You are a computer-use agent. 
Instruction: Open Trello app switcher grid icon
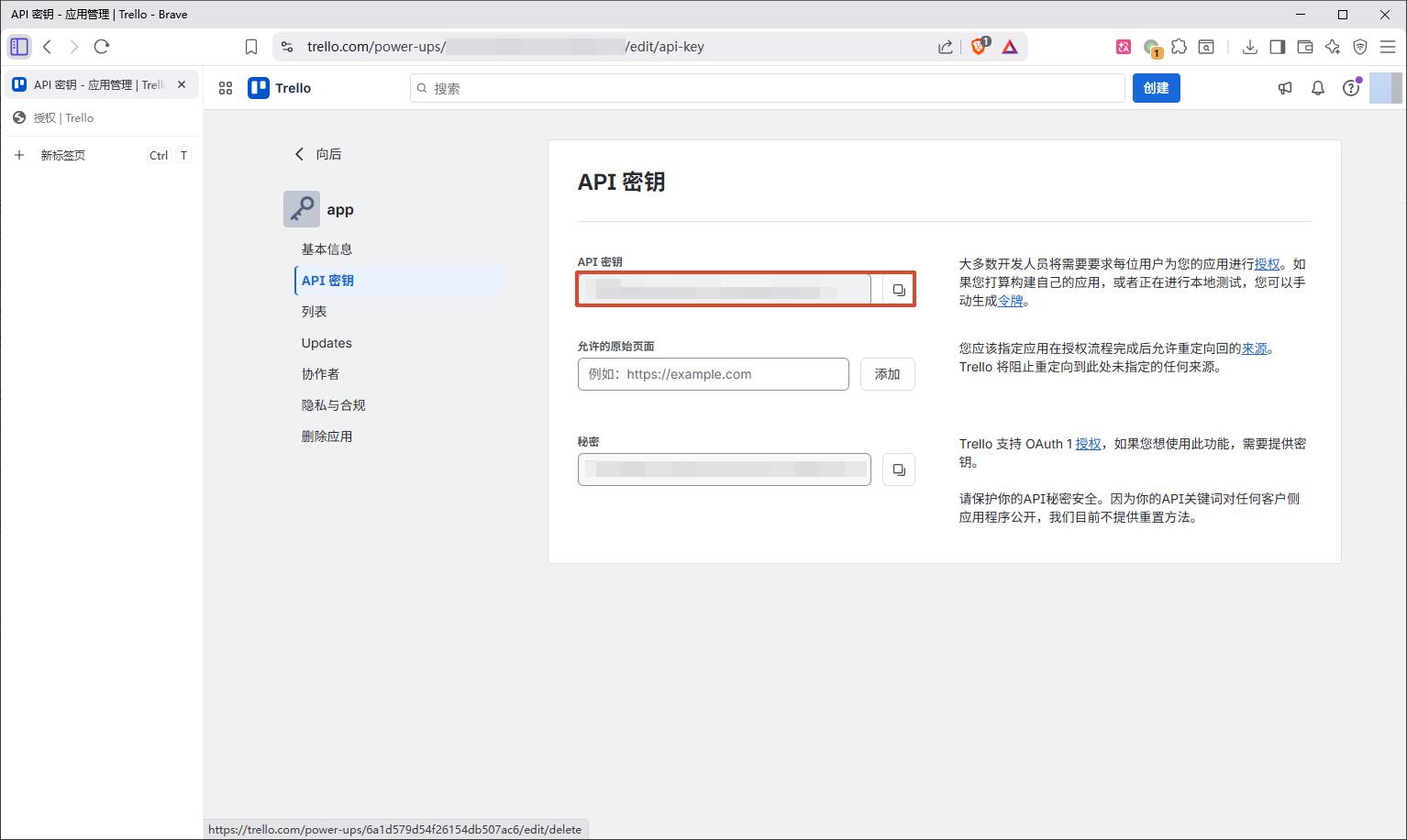point(226,88)
